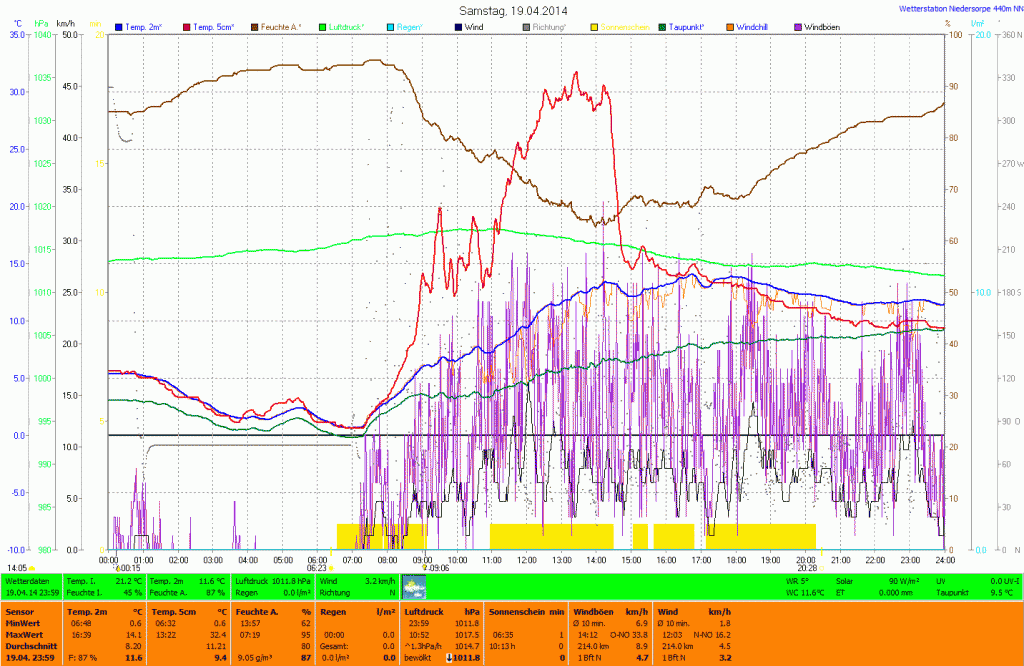This screenshot has width=1024, height=666.
Task: Click the 06:23 sunrise time marker
Action: click(316, 568)
